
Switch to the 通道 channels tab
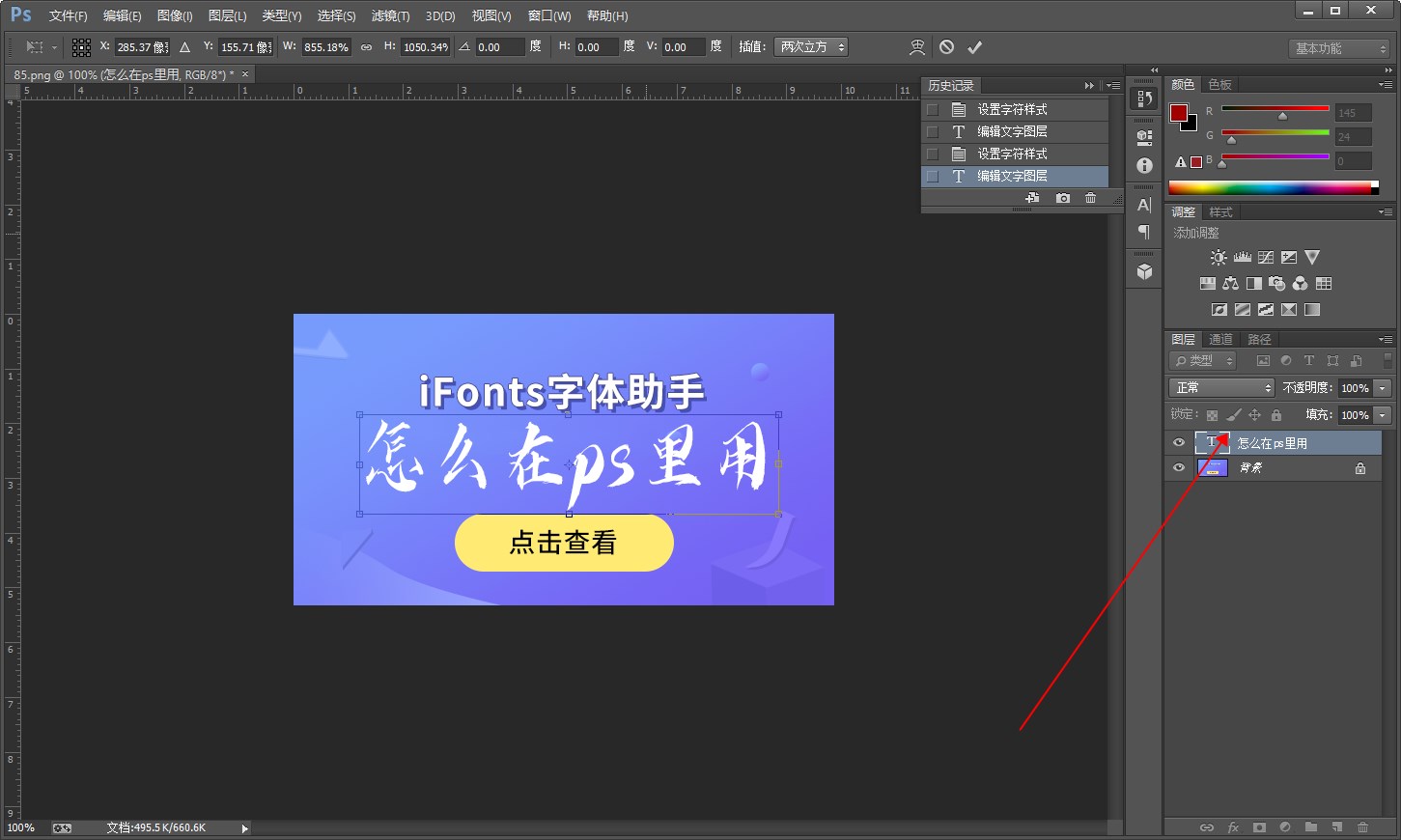(1221, 340)
